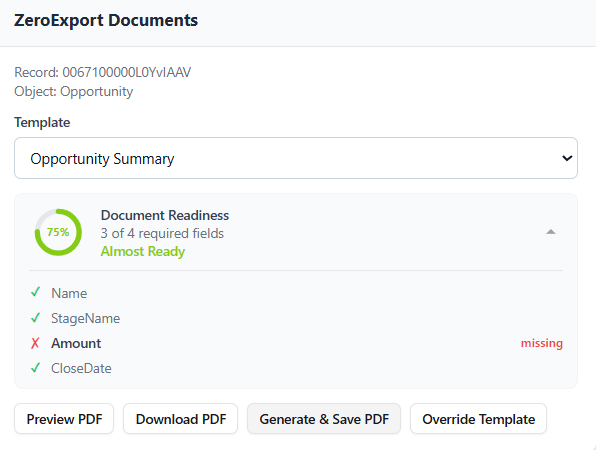Screen dimensions: 596x450
Task: Click the green checkmark beside StageName
Action: point(35,318)
